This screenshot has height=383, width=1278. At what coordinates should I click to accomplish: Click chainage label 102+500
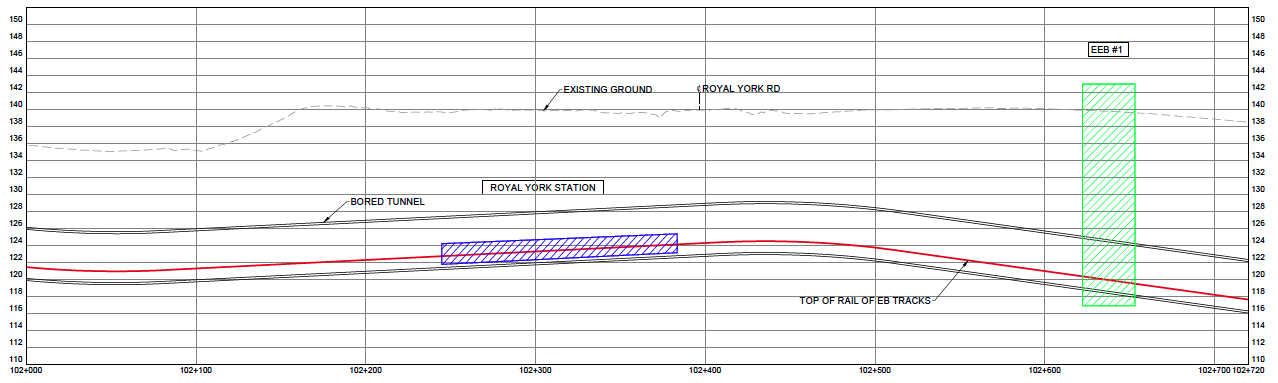[875, 371]
